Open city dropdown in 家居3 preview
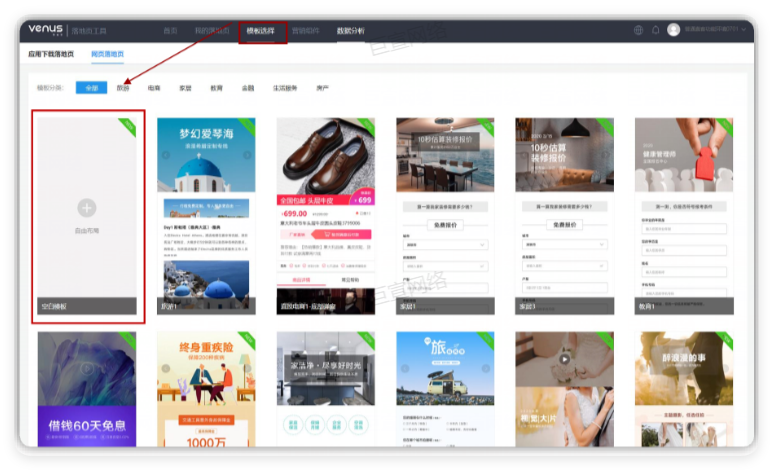This screenshot has width=773, height=470. point(564,245)
